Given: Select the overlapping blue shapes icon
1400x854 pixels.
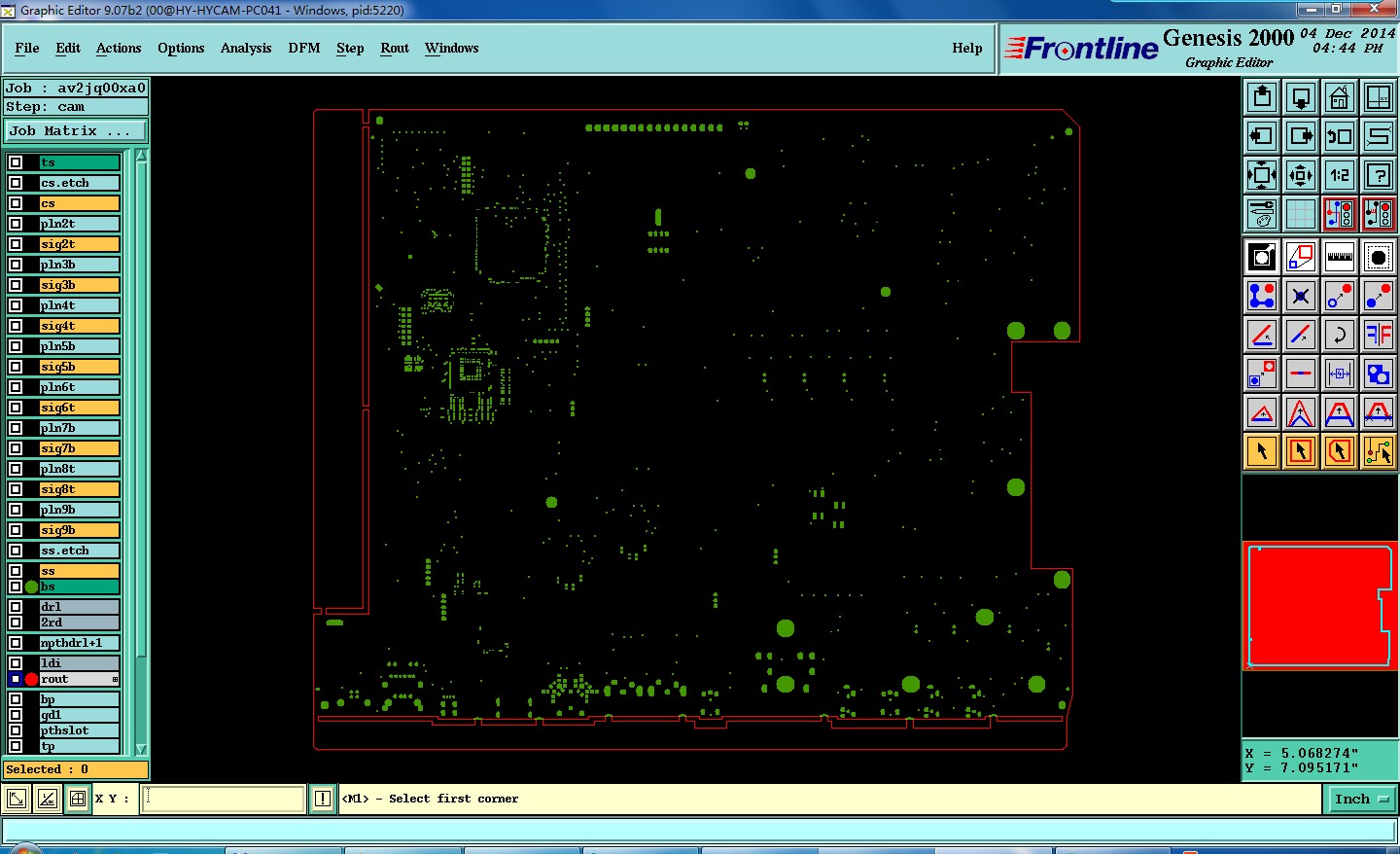Looking at the screenshot, I should [x=1379, y=374].
